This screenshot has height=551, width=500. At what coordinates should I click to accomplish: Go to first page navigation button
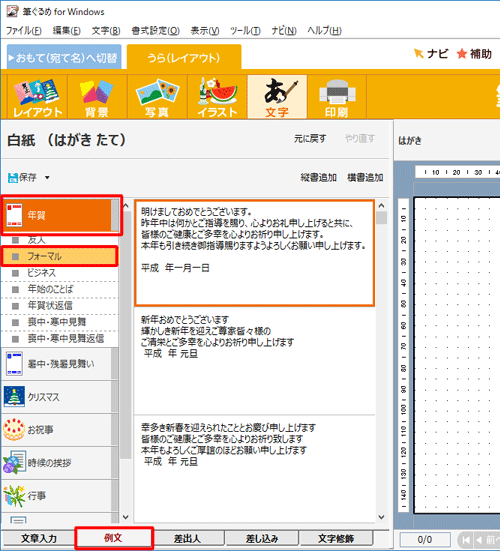pyautogui.click(x=466, y=539)
